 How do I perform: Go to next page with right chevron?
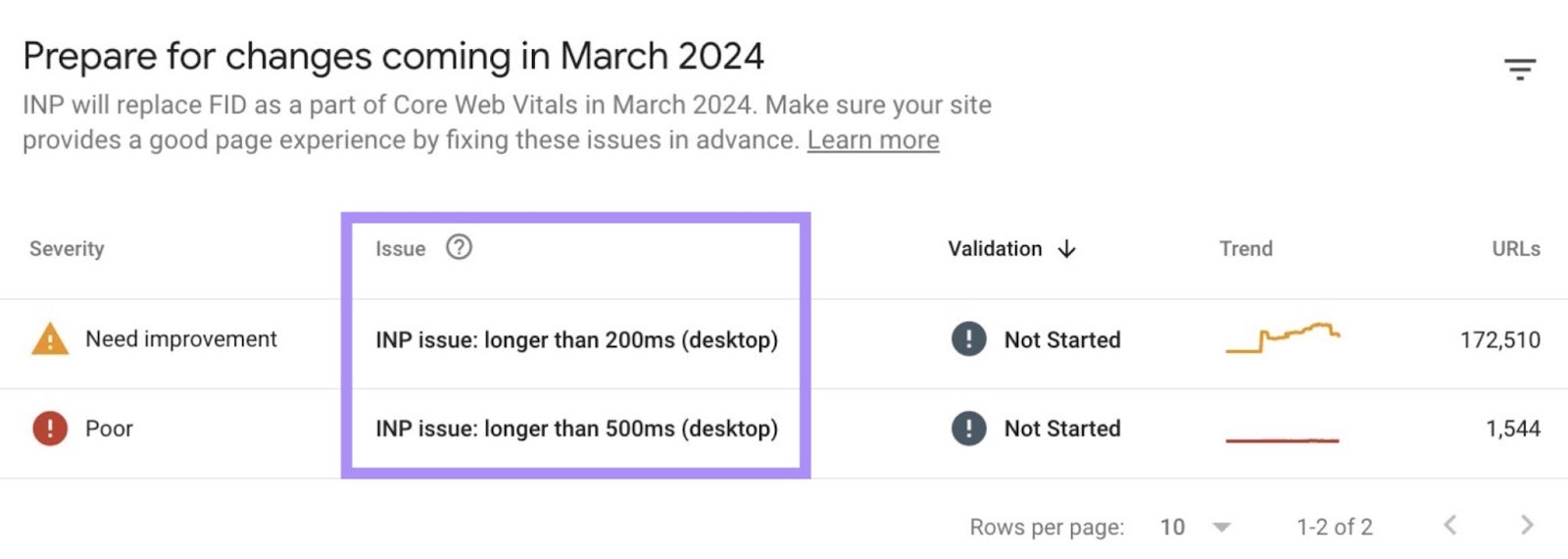[x=1526, y=526]
